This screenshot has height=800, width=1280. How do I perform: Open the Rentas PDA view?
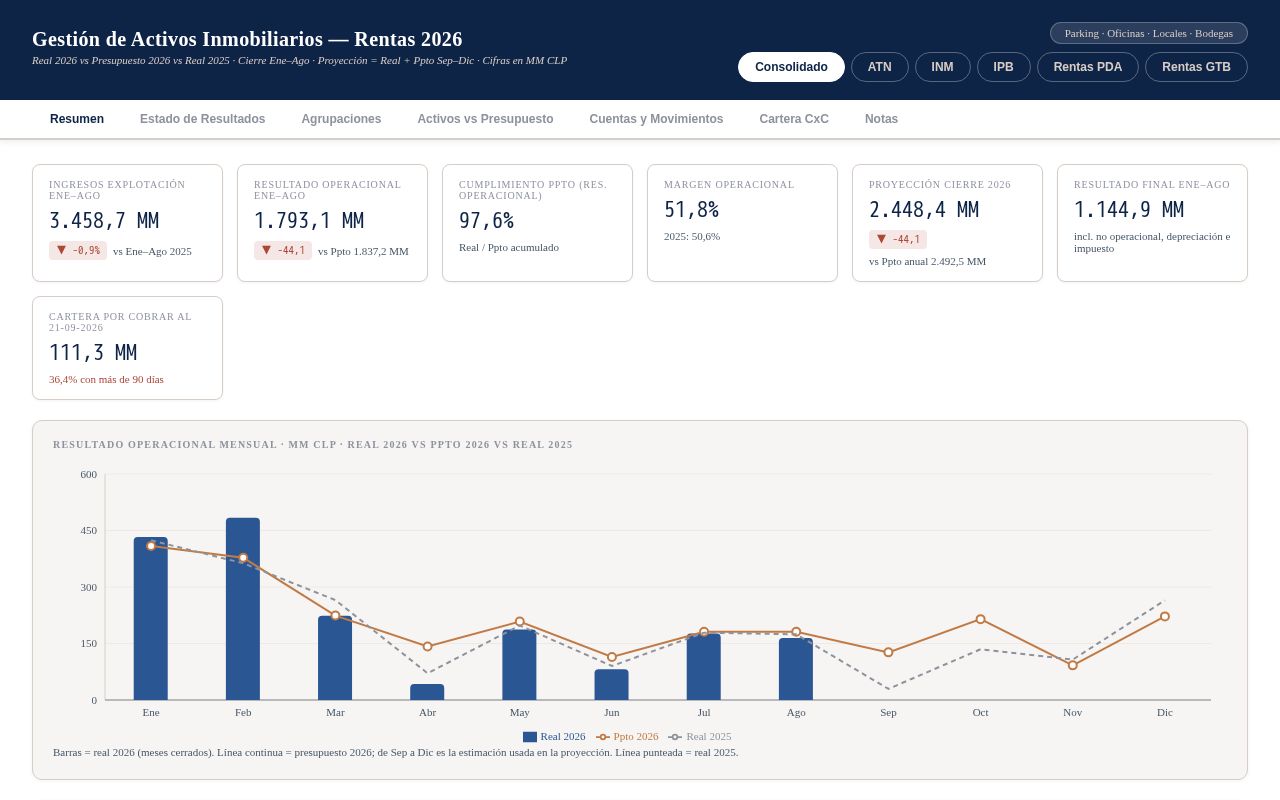[x=1088, y=67]
